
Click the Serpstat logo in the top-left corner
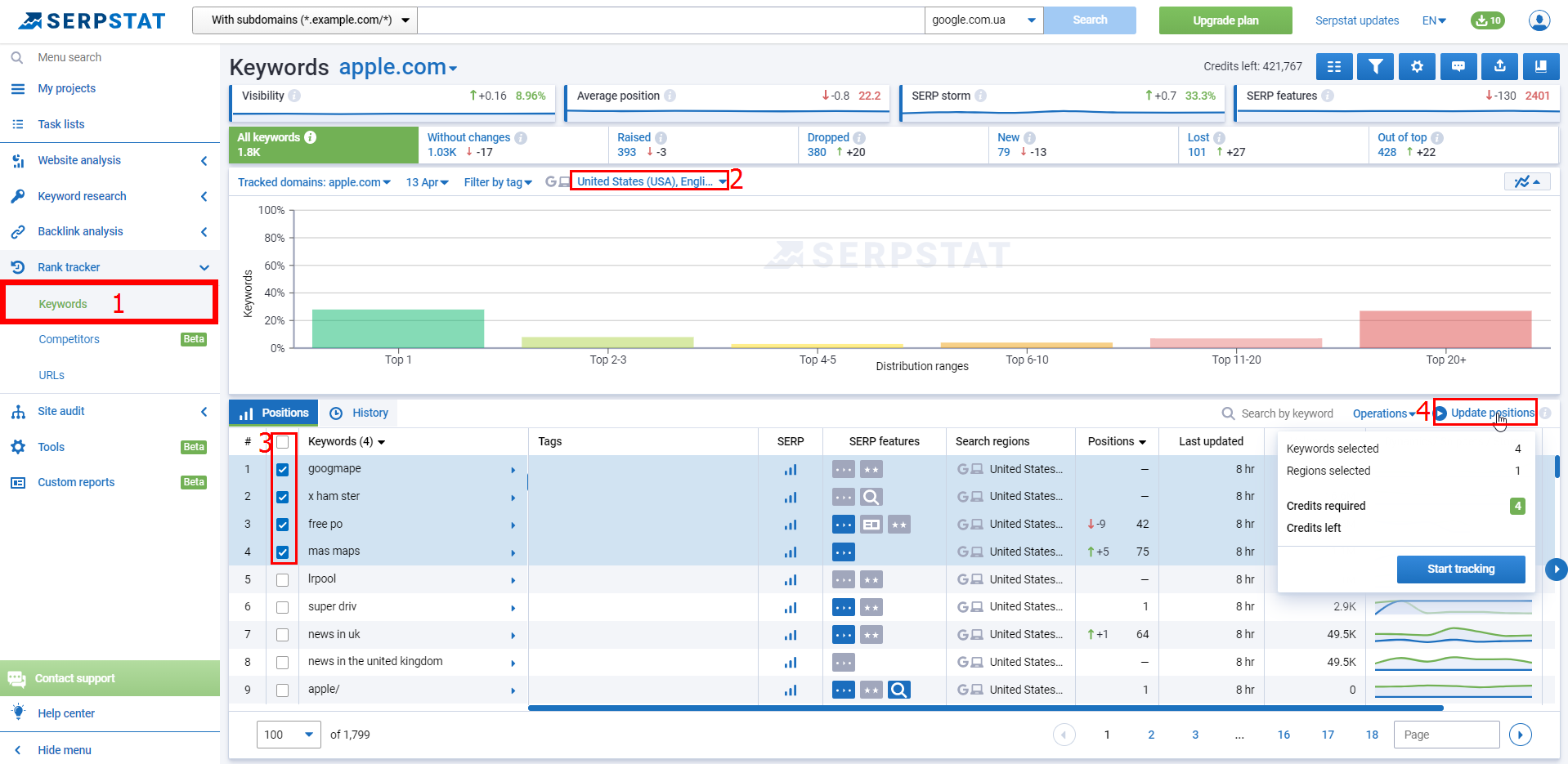point(91,20)
